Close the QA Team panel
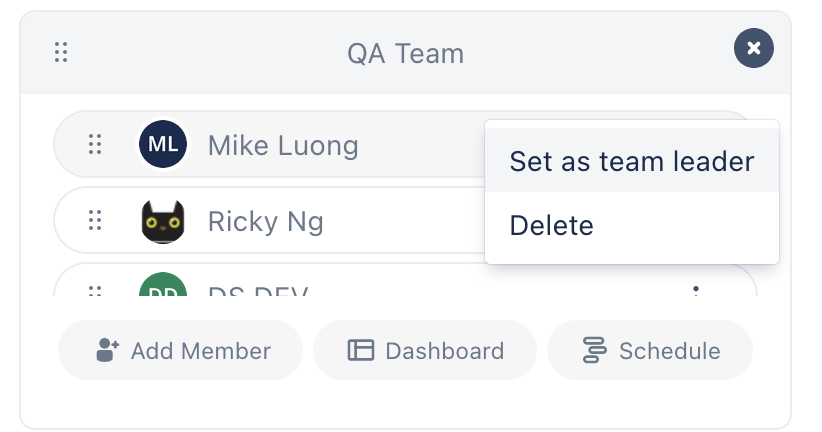Screen dimensions: 822x432 (x=754, y=48)
